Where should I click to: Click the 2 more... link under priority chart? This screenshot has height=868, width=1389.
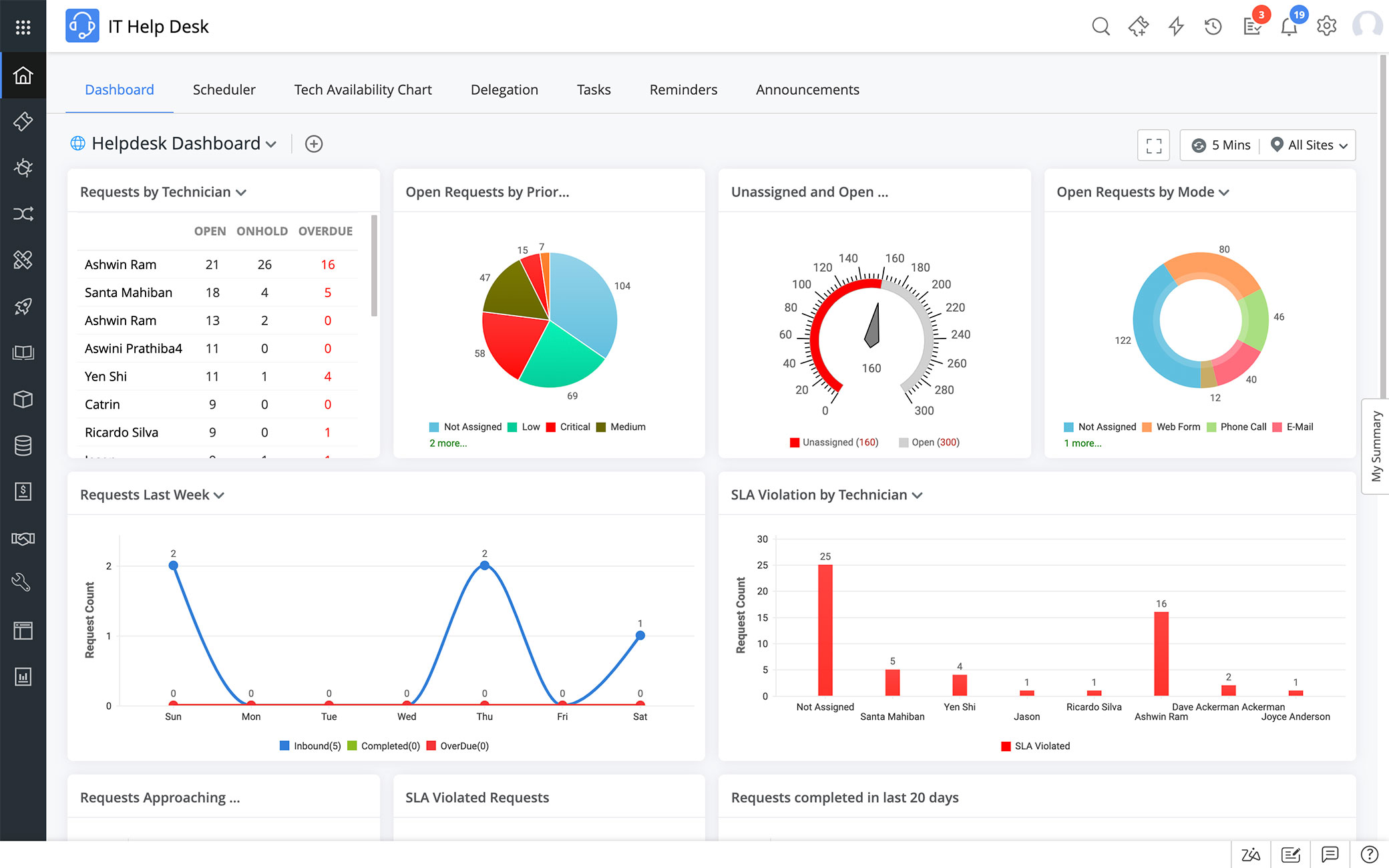tap(448, 443)
